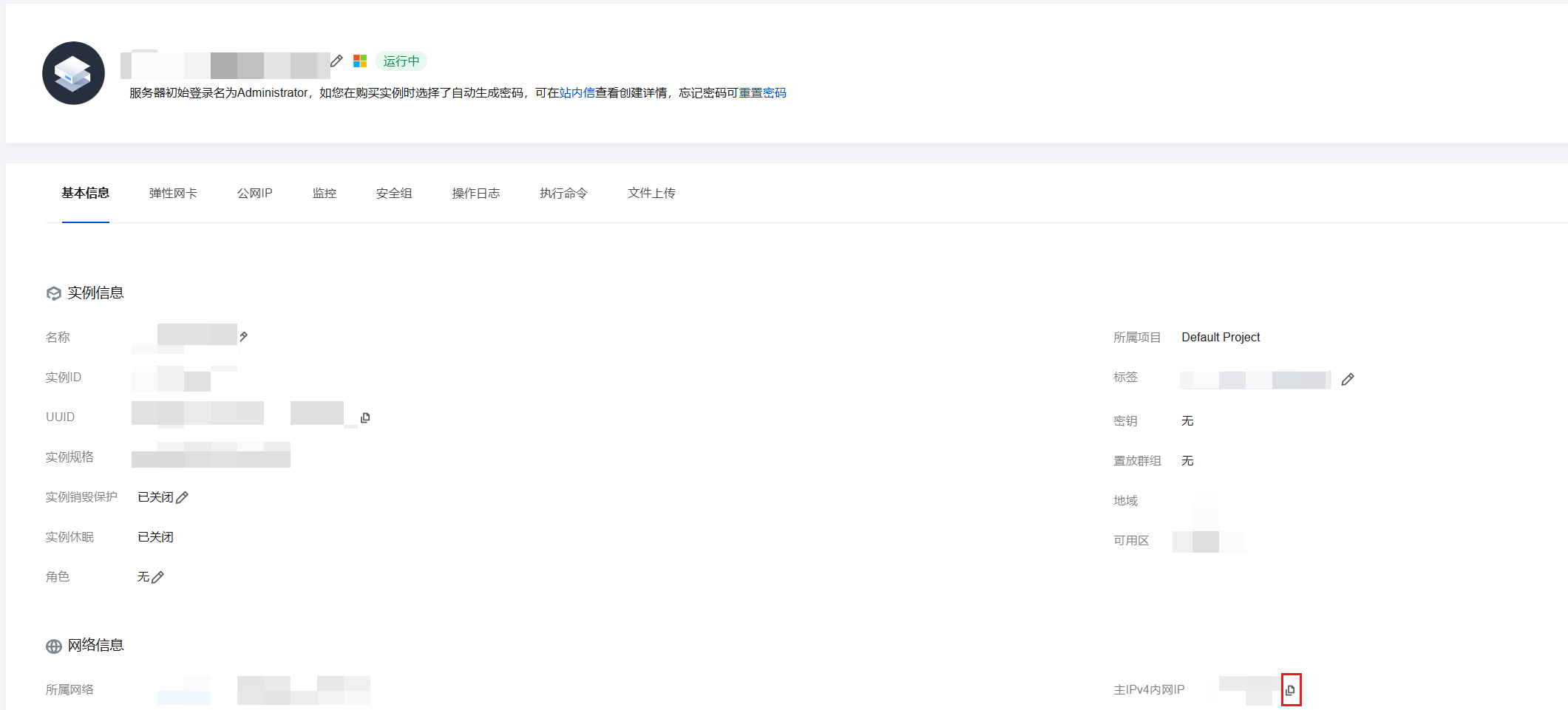Open the 操作日志 tab

click(x=476, y=193)
